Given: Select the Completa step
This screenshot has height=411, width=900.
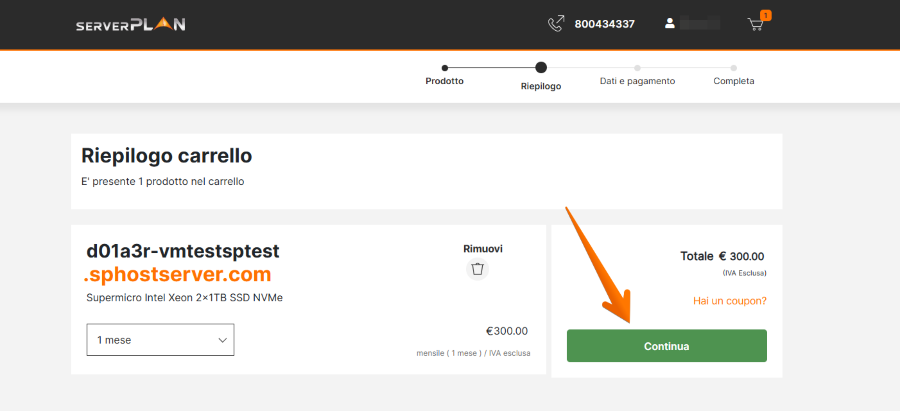Looking at the screenshot, I should [734, 81].
